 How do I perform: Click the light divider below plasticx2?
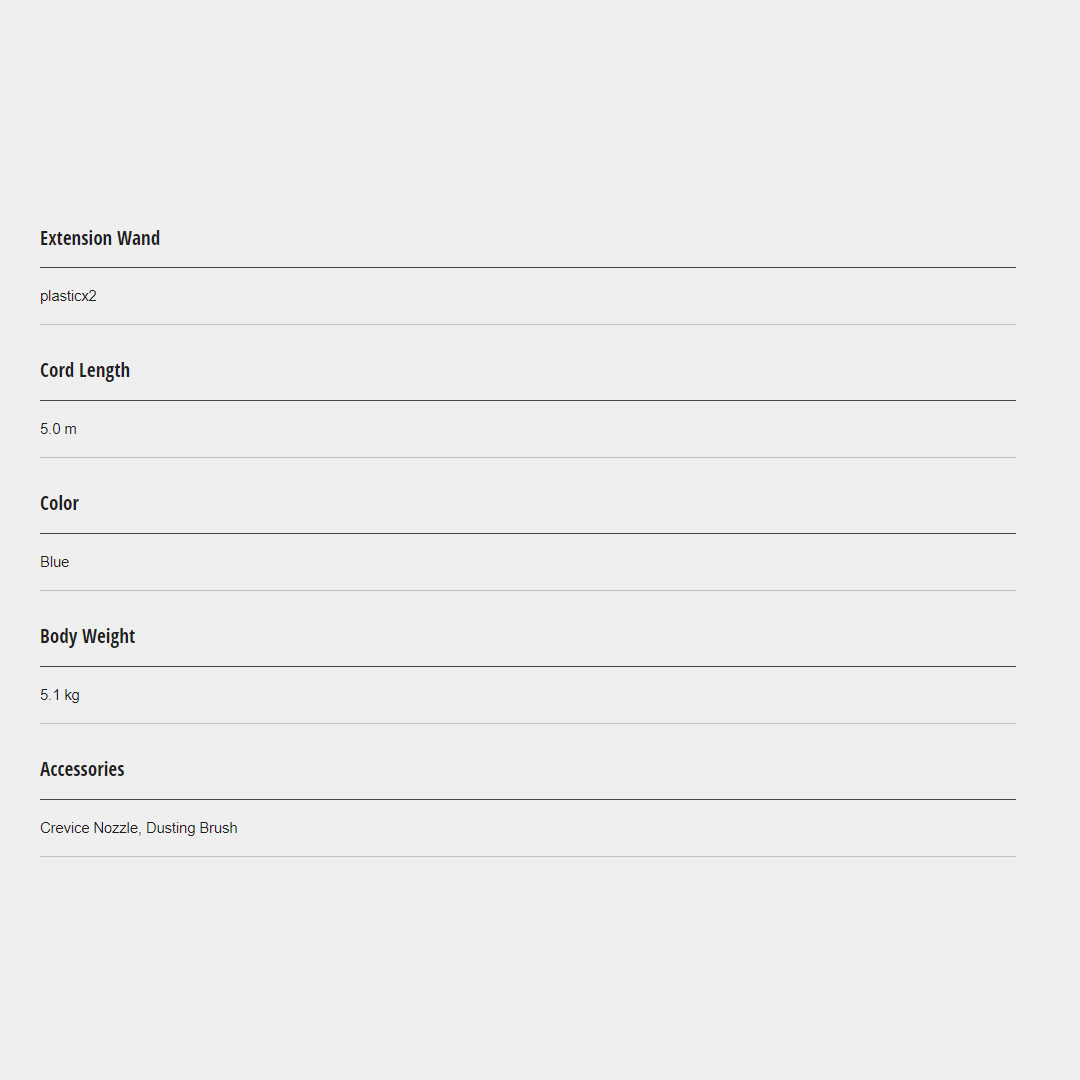coord(528,324)
